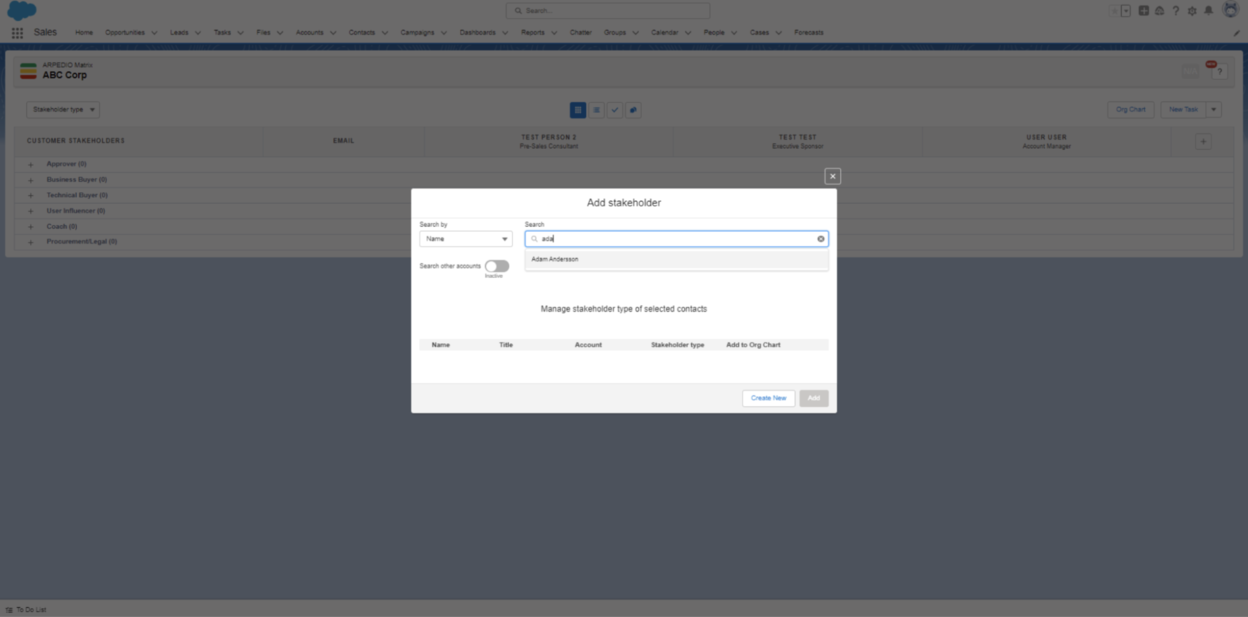The width and height of the screenshot is (1248, 617).
Task: Expand the Approver (0) row
Action: [31, 164]
